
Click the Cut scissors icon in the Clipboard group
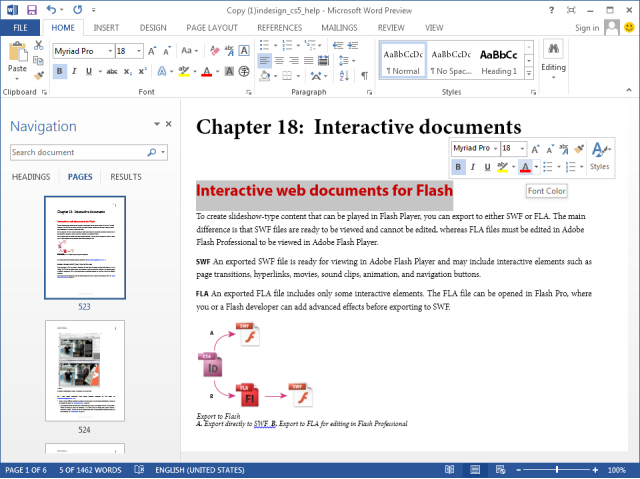pos(38,46)
